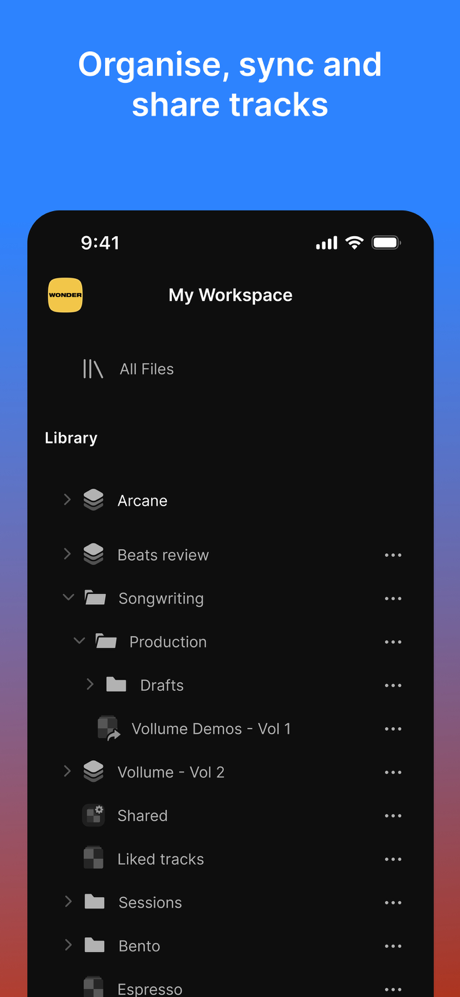This screenshot has height=997, width=460.
Task: Select the Beats review label
Action: [163, 555]
